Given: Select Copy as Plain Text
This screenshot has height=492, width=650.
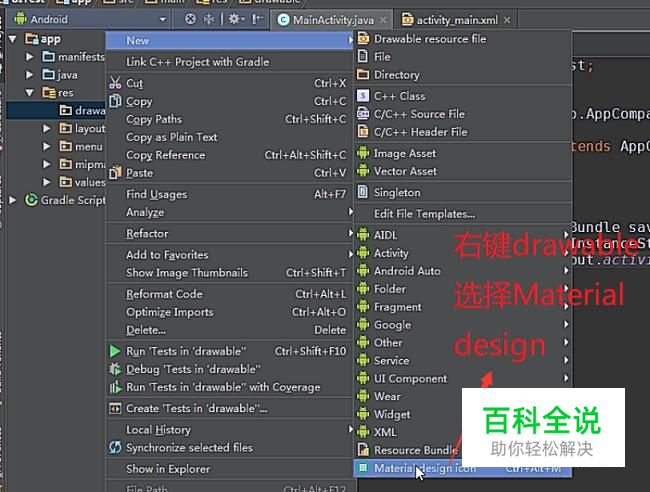Looking at the screenshot, I should coord(230,137).
